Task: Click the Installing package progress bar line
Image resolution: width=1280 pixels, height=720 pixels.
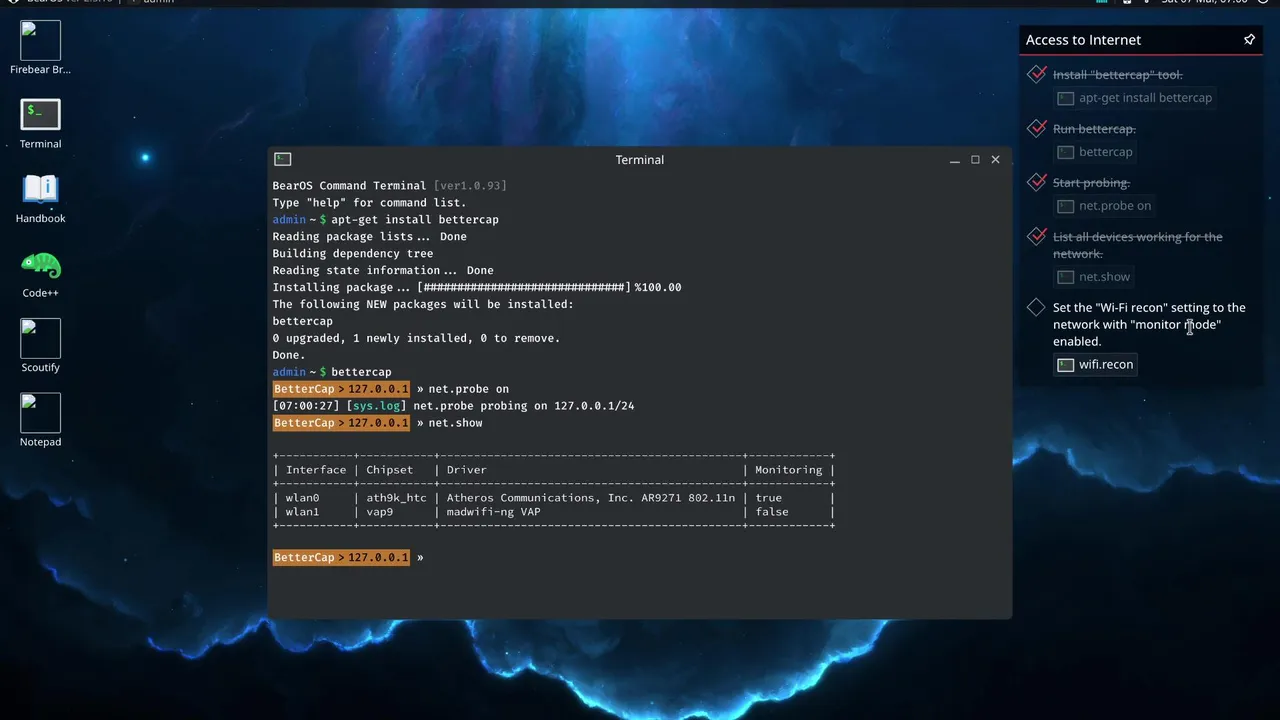Action: [477, 287]
